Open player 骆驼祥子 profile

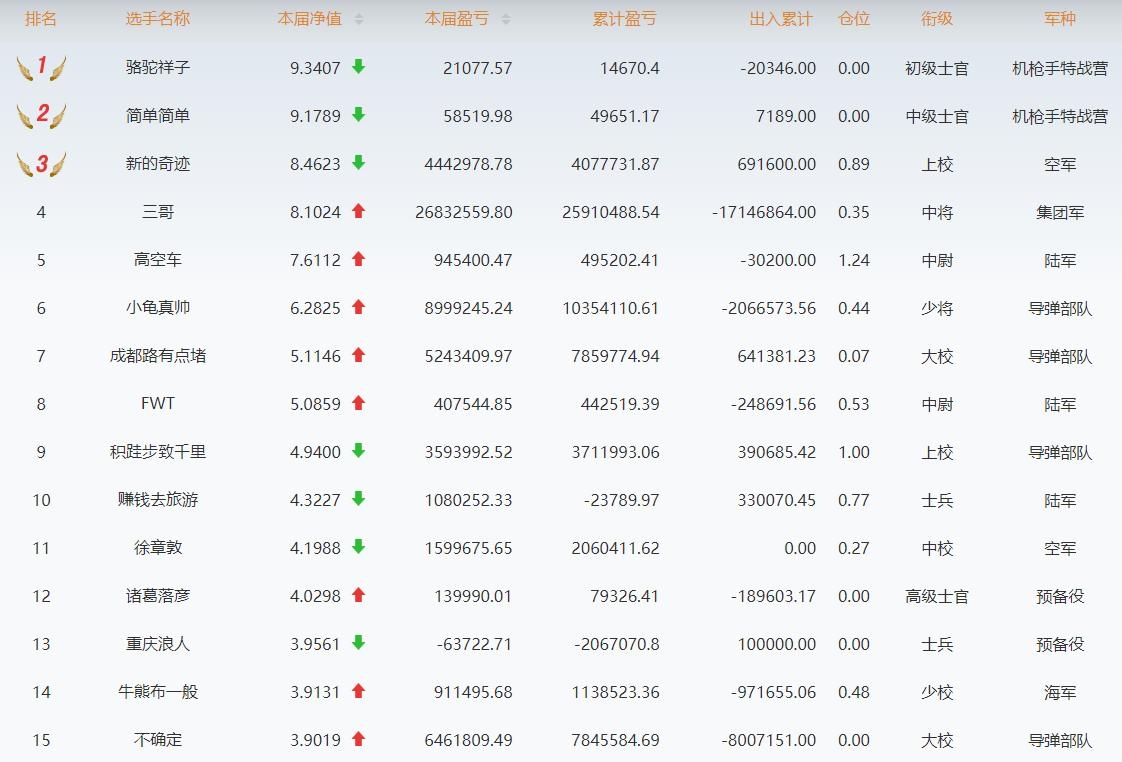point(158,68)
